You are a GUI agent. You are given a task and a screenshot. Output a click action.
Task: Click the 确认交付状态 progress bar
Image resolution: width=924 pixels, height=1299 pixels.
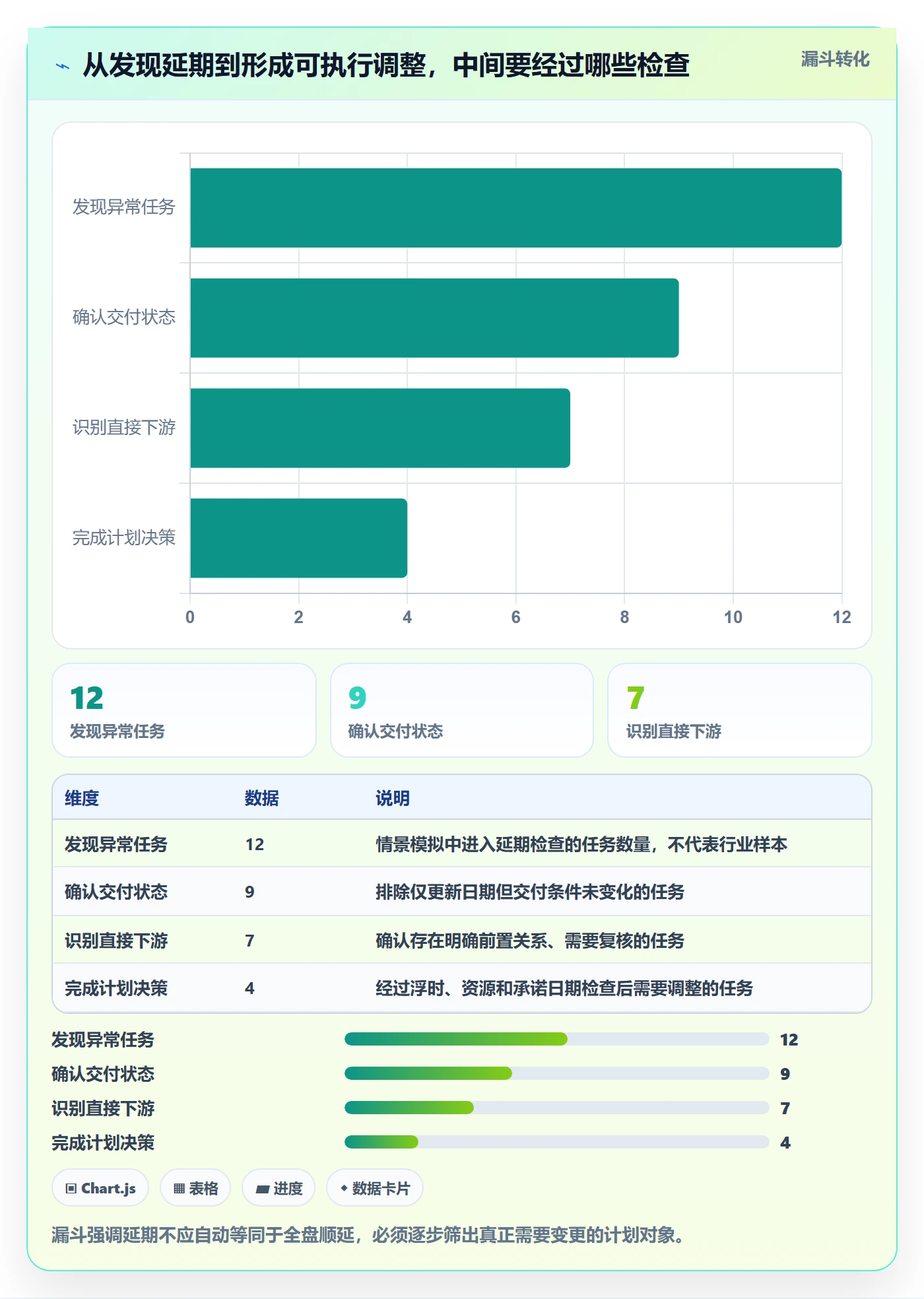[x=556, y=1074]
